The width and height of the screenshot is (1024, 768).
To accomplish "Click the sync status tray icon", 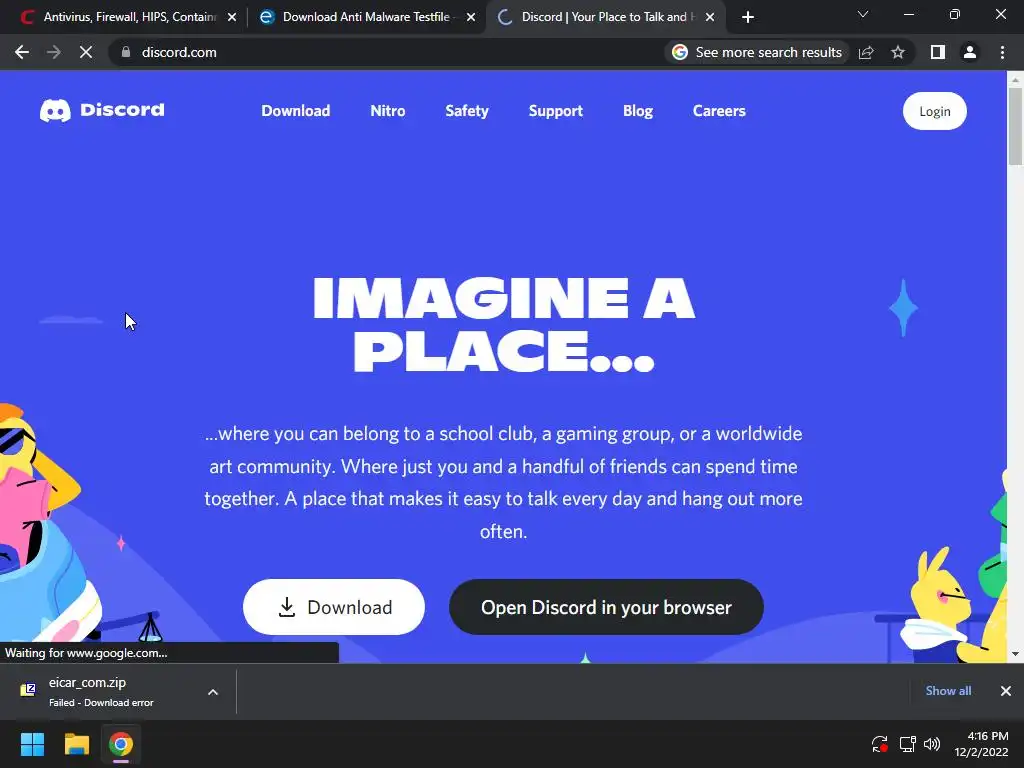I will tap(880, 744).
